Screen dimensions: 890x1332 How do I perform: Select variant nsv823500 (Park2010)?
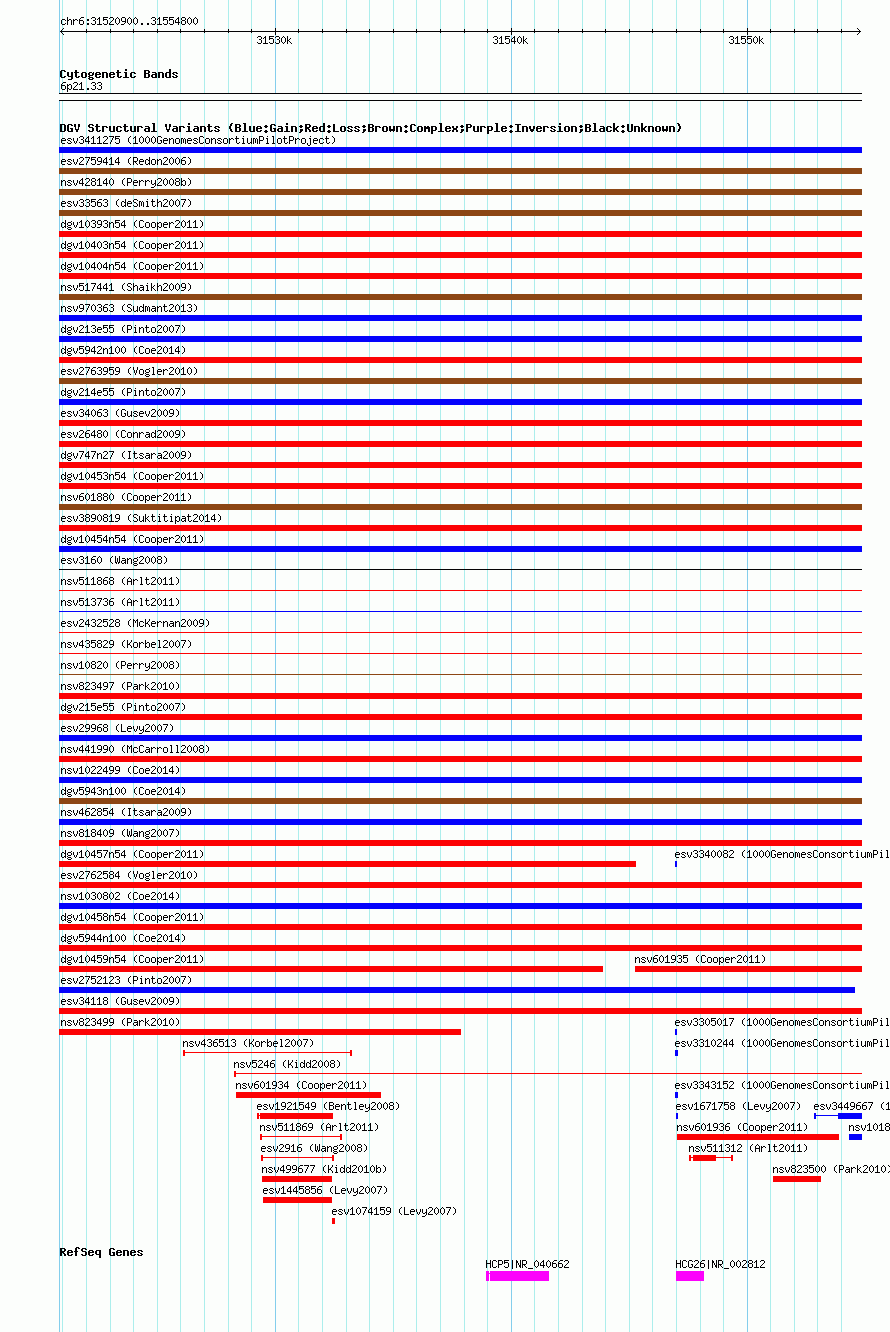click(x=831, y=1169)
